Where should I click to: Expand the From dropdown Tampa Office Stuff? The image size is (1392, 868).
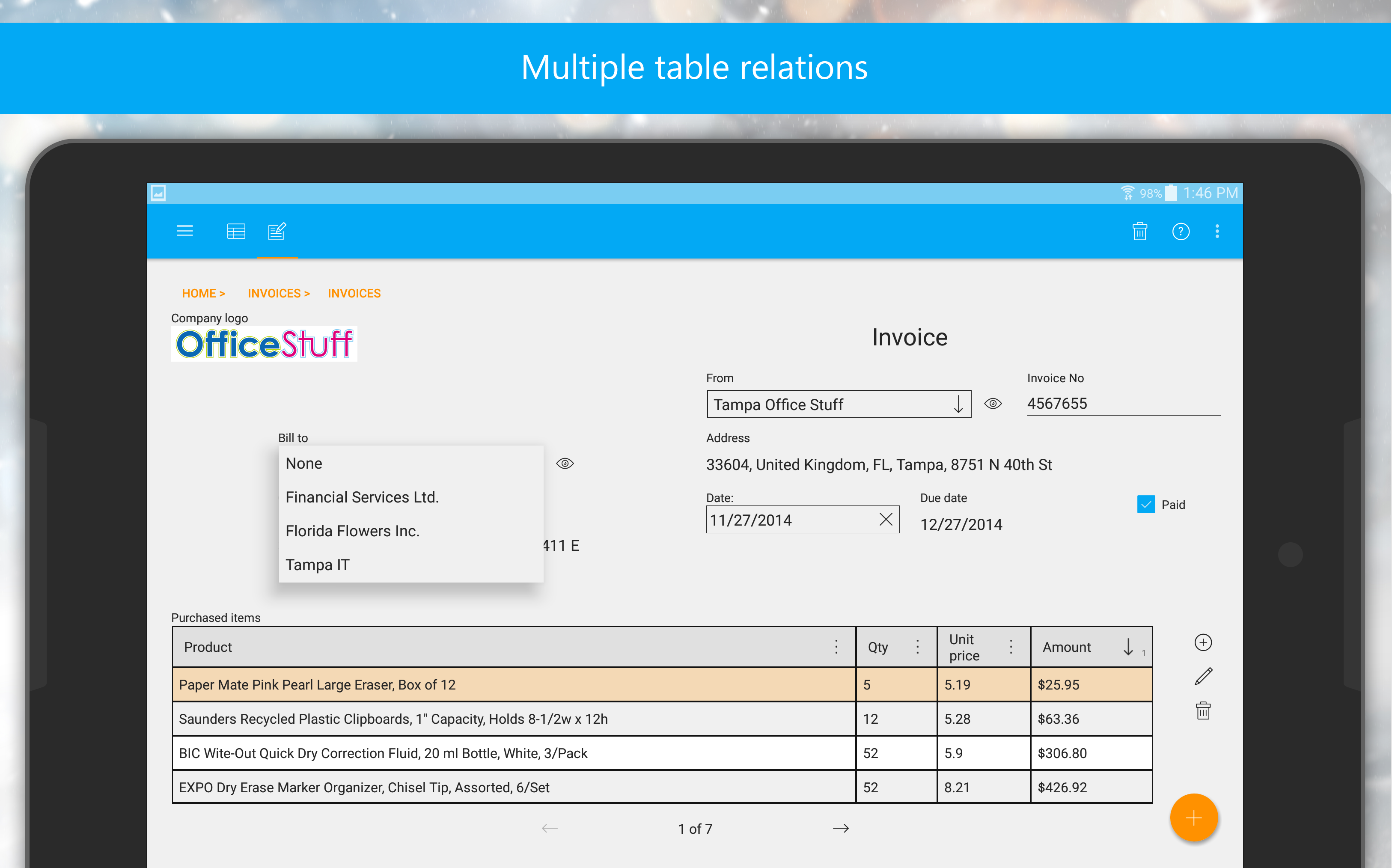pyautogui.click(x=839, y=404)
